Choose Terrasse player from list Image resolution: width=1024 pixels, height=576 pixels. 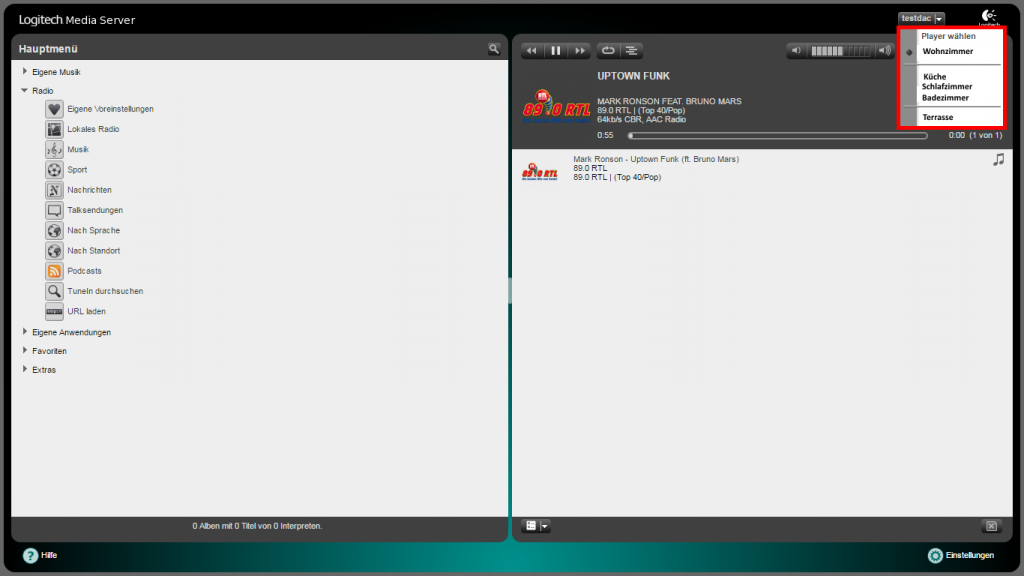938,118
